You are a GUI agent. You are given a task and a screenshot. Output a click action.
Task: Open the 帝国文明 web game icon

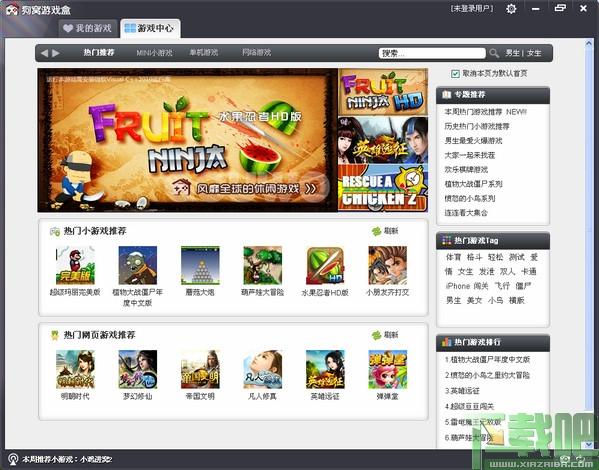click(200, 369)
